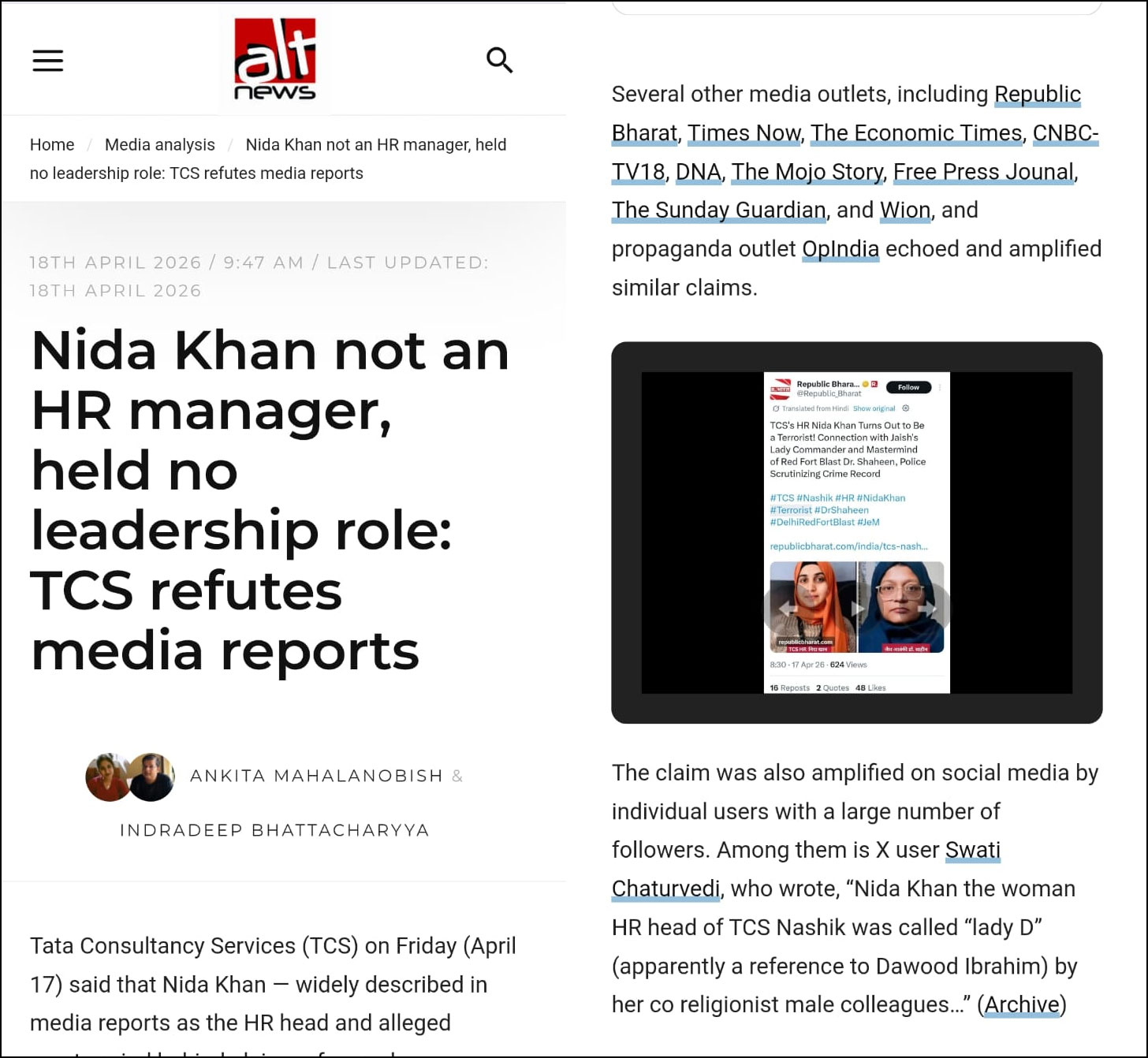Open The Mojo Story link
Viewport: 1148px width, 1058px height.
point(807,171)
